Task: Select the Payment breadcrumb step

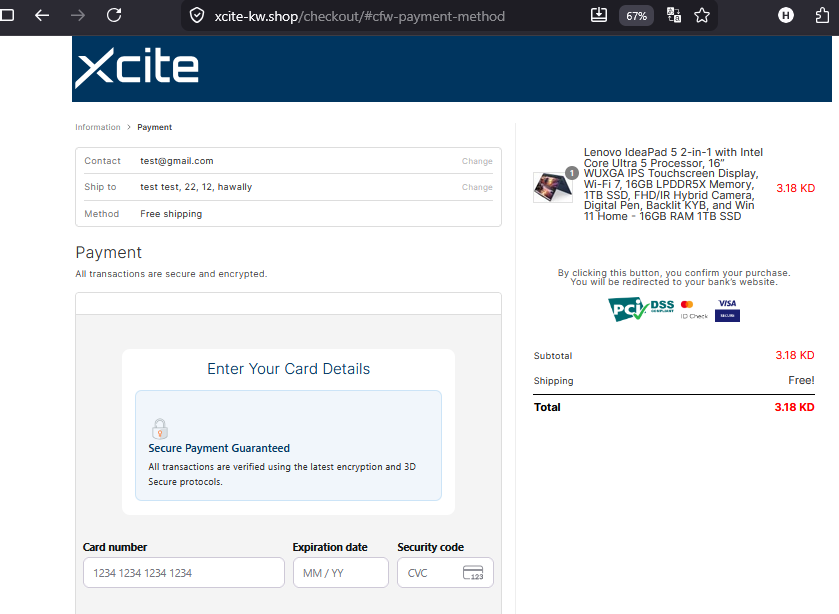Action: tap(155, 127)
